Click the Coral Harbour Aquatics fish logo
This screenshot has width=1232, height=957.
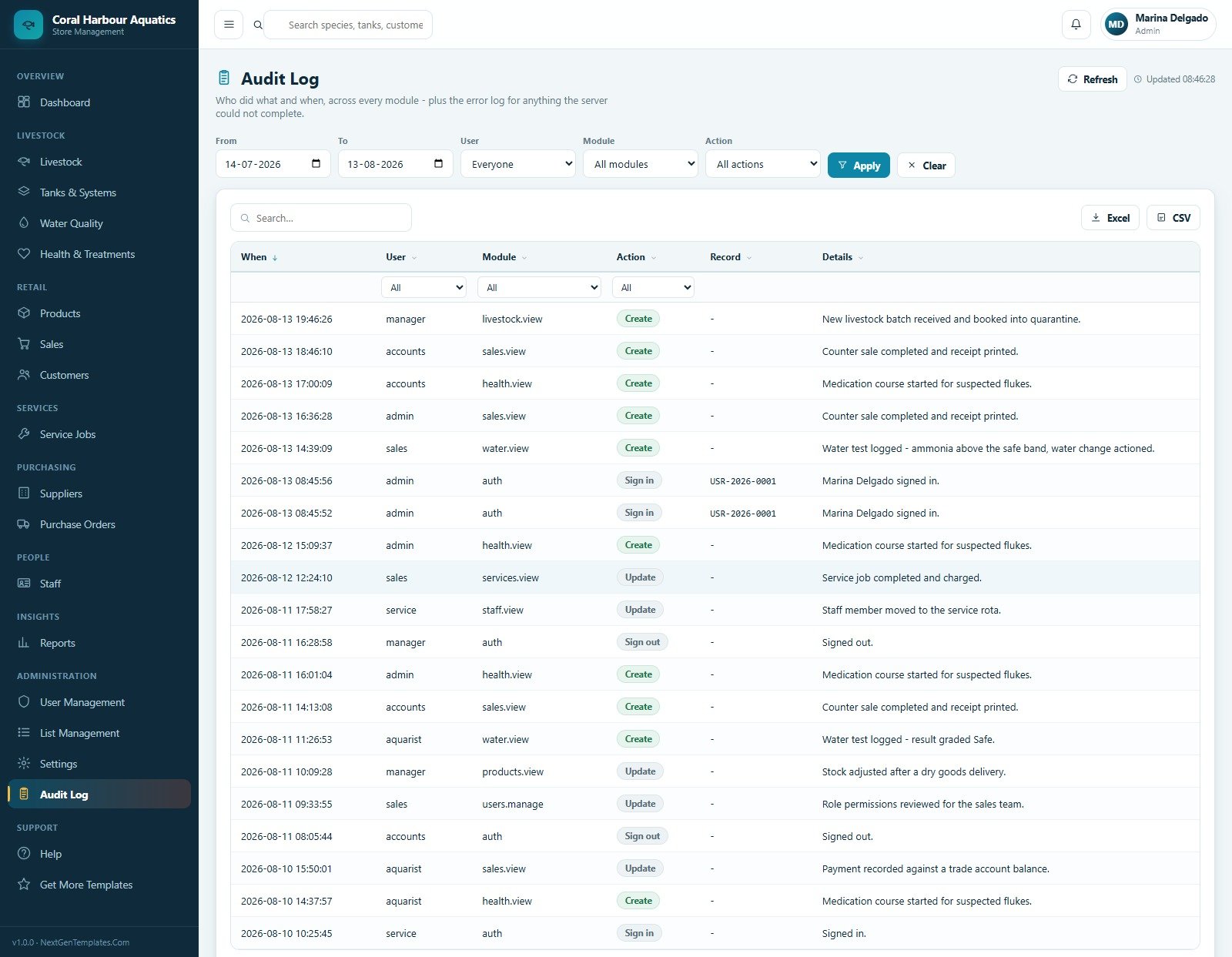coord(28,25)
